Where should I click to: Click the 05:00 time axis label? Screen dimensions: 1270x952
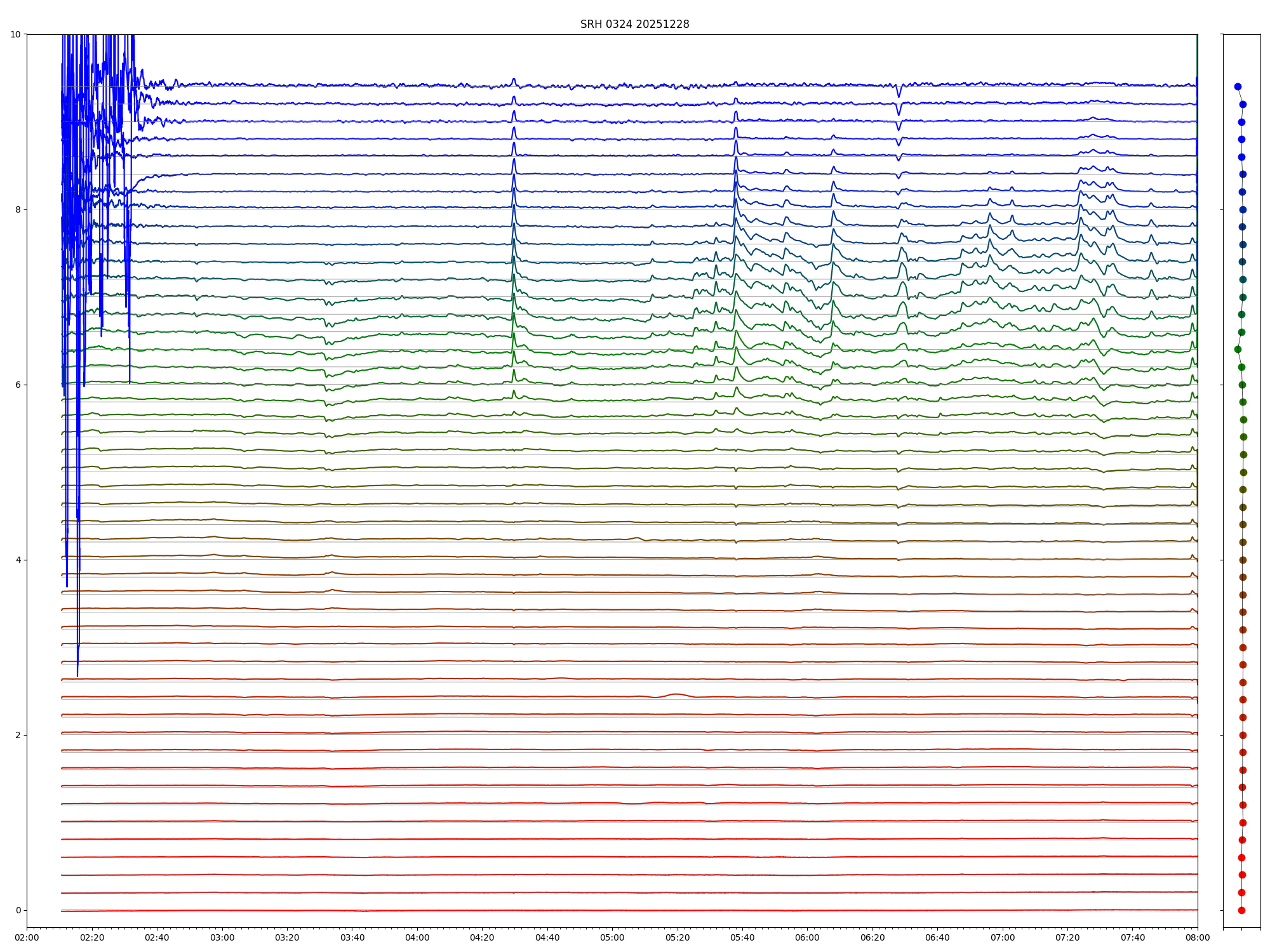tap(612, 938)
